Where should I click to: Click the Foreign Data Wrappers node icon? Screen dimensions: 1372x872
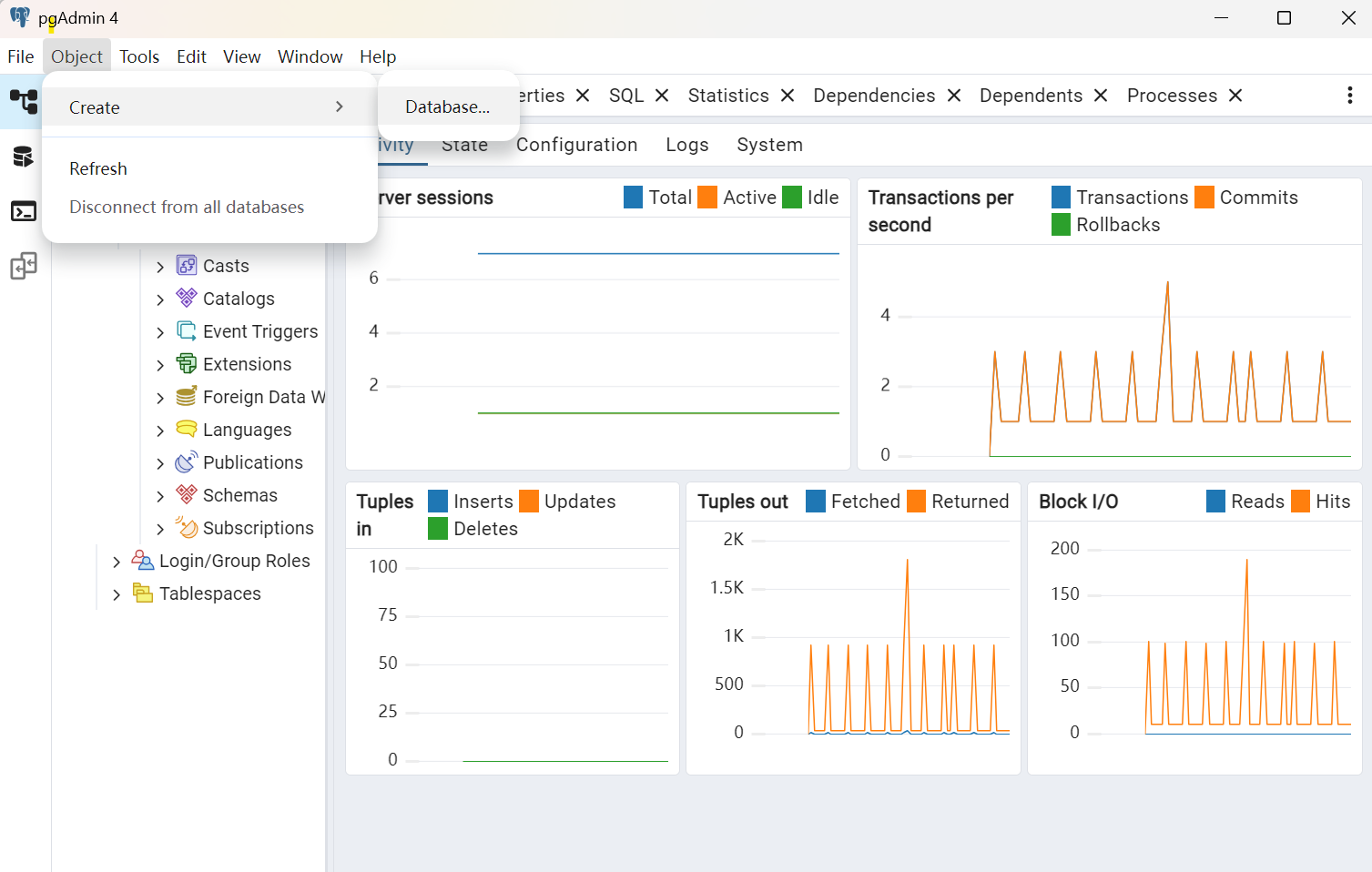[x=187, y=396]
